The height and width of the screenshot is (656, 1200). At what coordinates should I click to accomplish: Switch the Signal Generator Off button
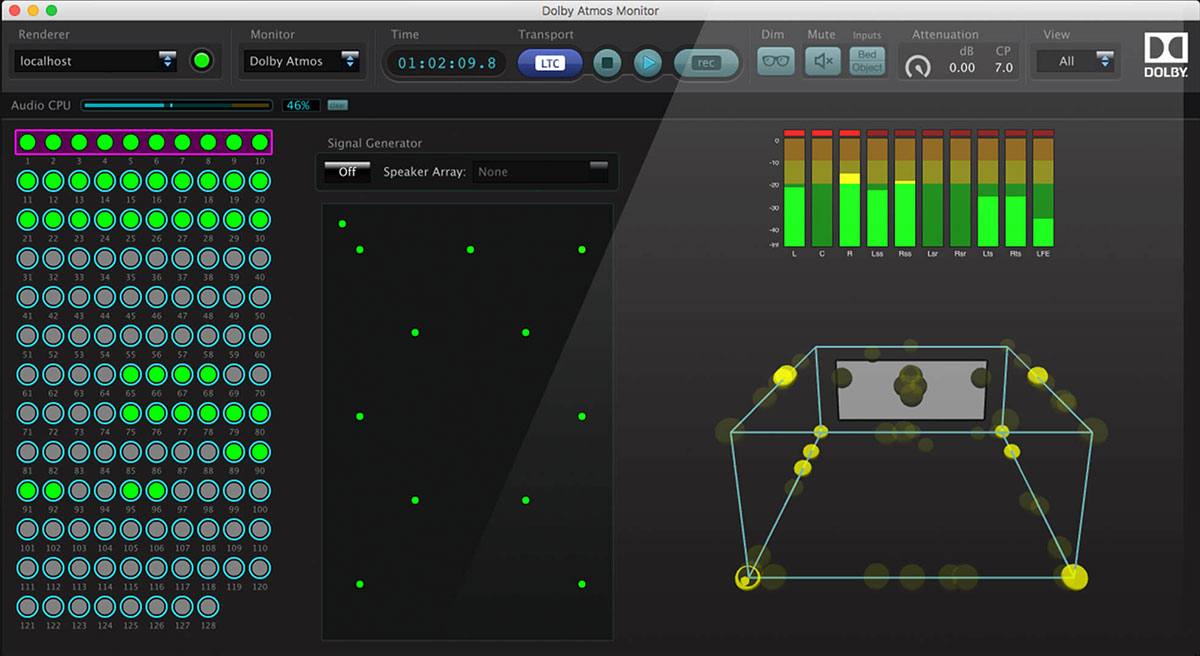click(347, 172)
